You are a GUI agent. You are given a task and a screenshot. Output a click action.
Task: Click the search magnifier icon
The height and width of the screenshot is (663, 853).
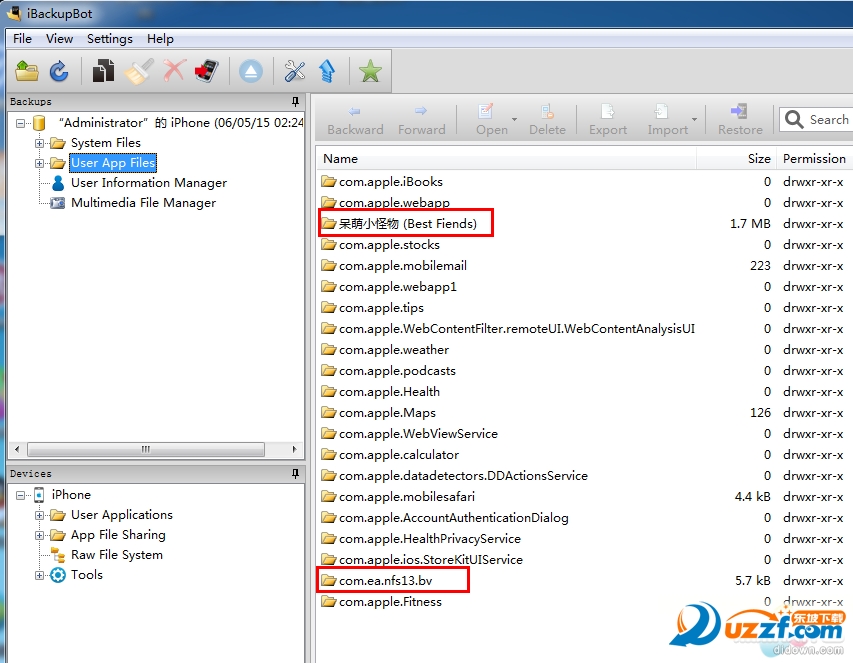point(794,120)
